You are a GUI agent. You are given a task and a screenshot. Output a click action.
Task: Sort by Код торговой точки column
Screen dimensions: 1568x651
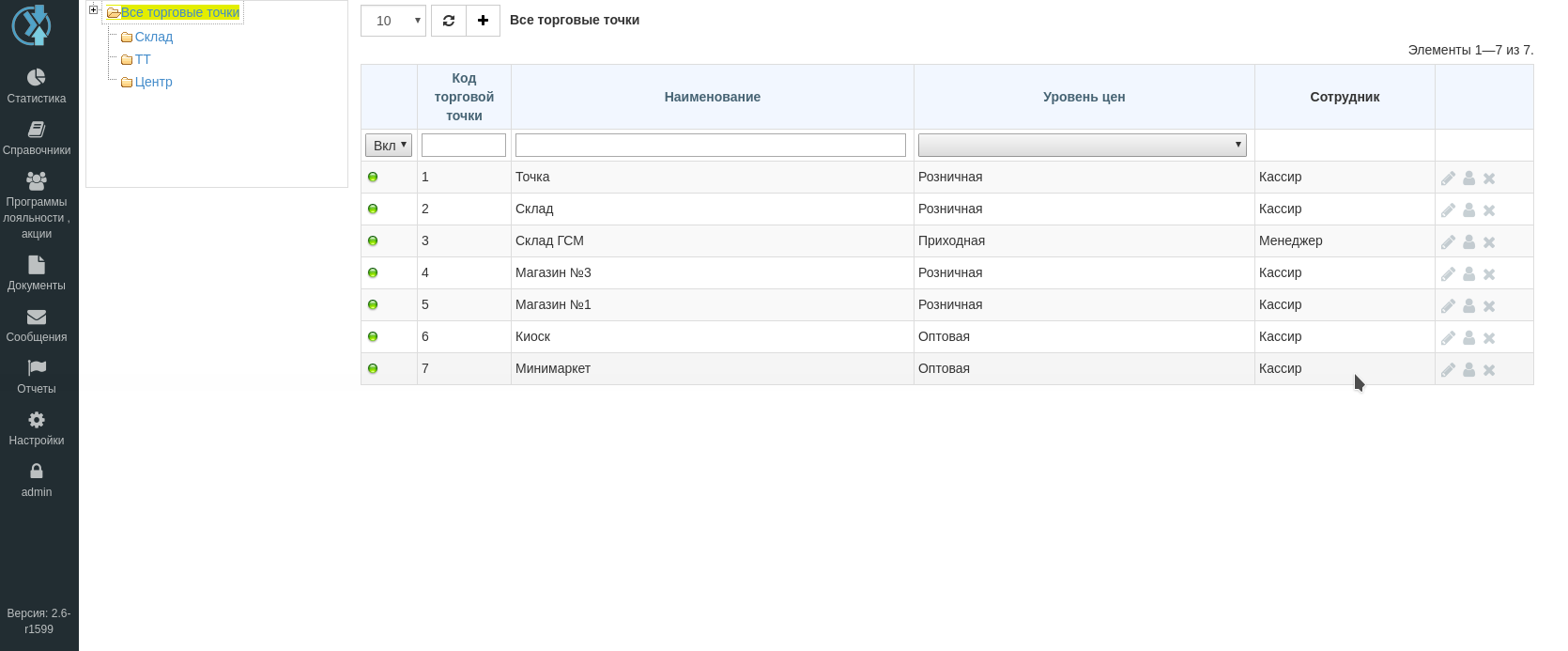click(x=464, y=97)
